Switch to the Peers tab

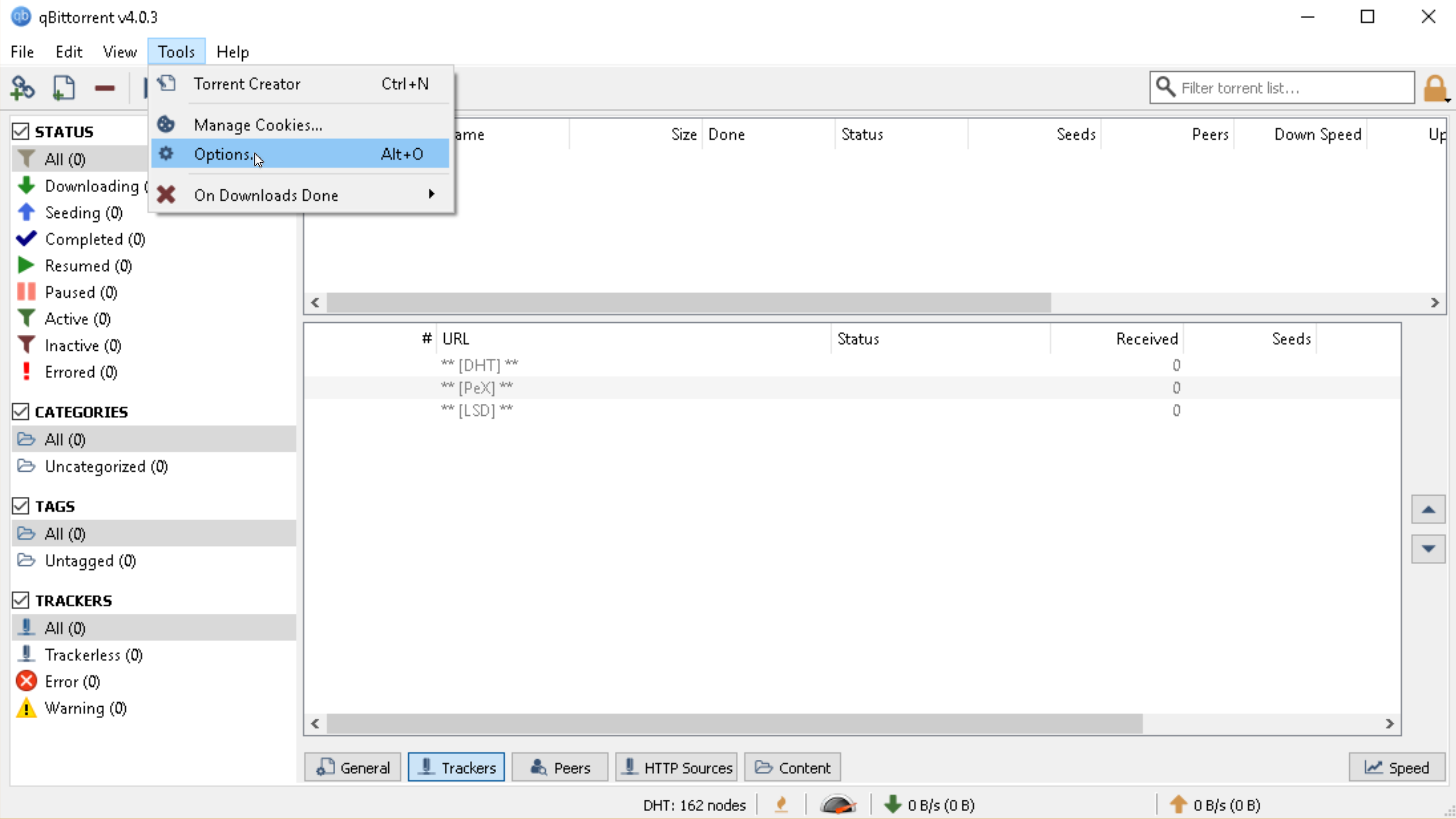point(559,767)
